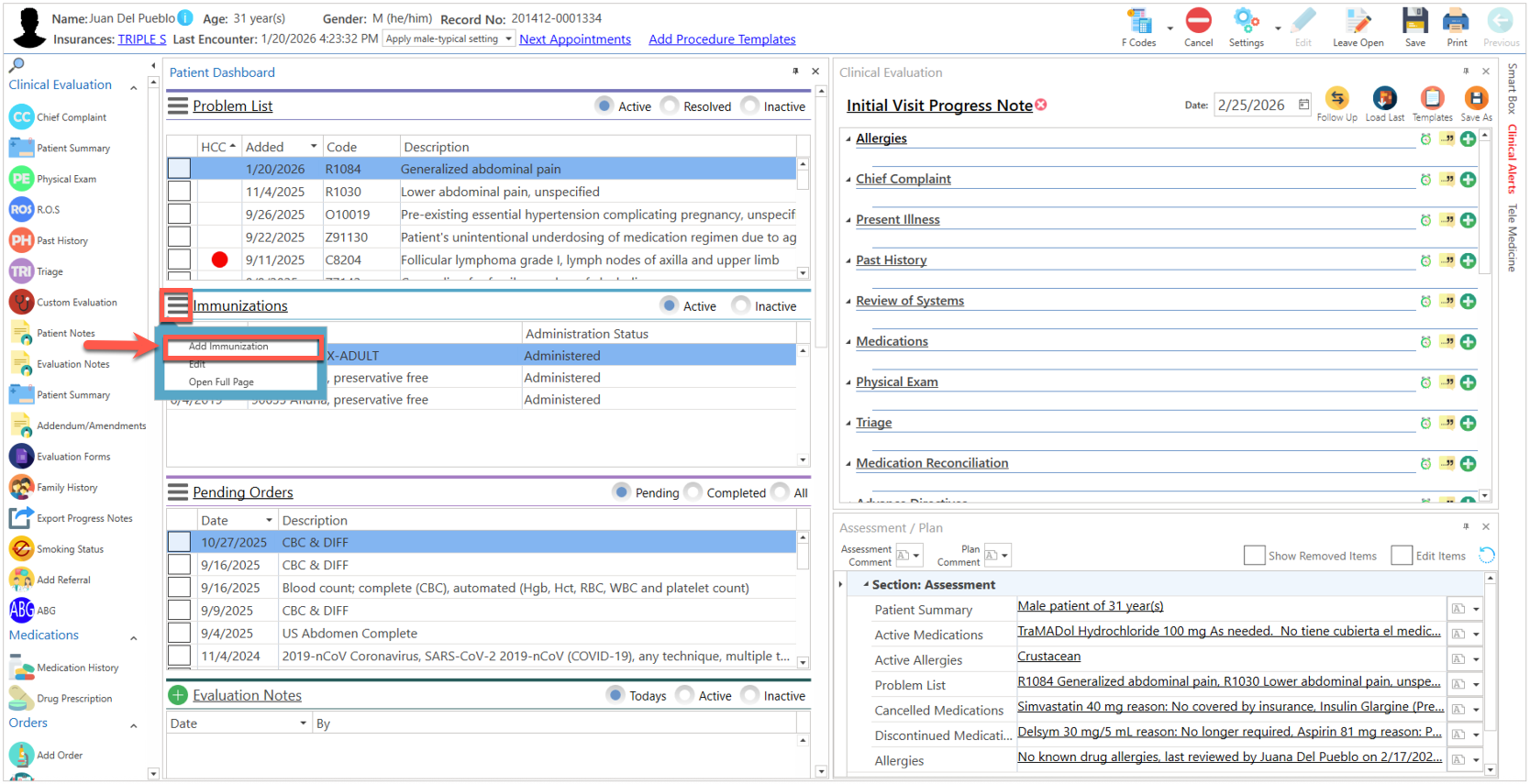Open Add Procedure Templates link
The height and width of the screenshot is (784, 1530).
pyautogui.click(x=722, y=39)
